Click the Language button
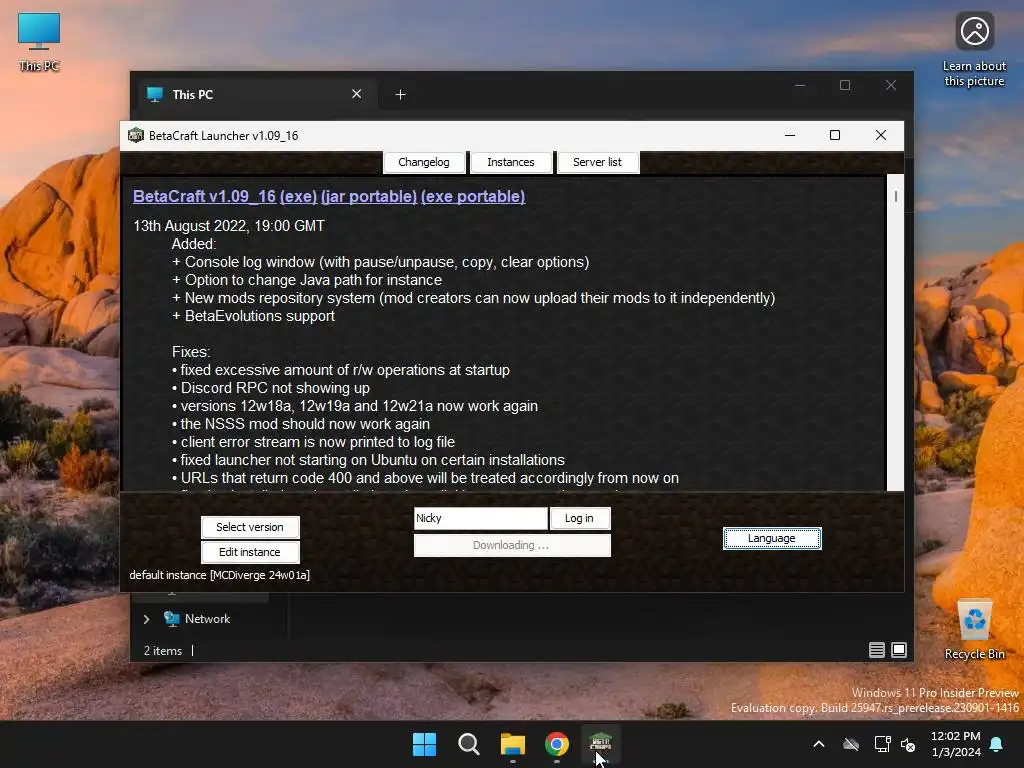 coord(772,538)
